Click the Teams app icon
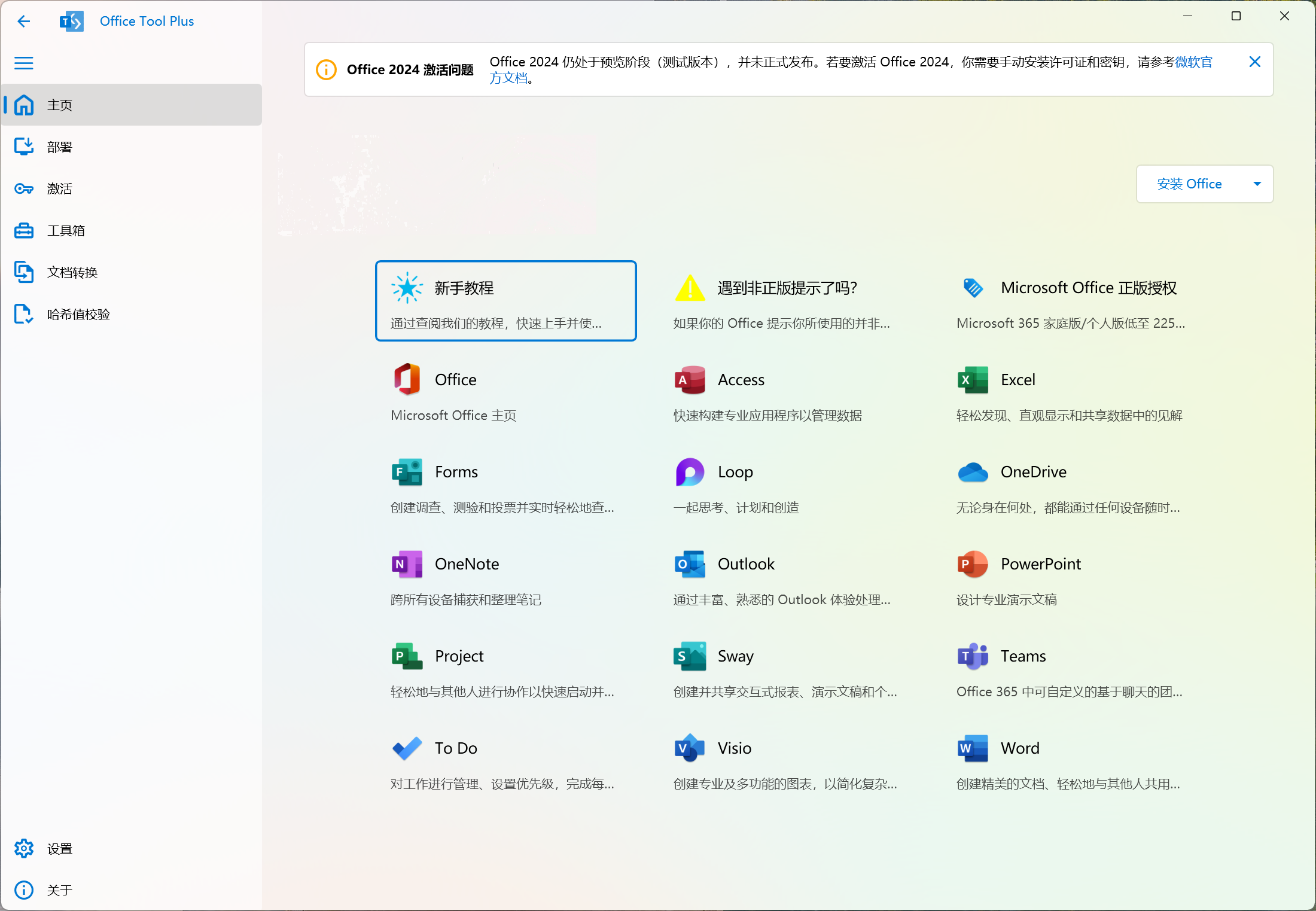1316x911 pixels. click(973, 656)
